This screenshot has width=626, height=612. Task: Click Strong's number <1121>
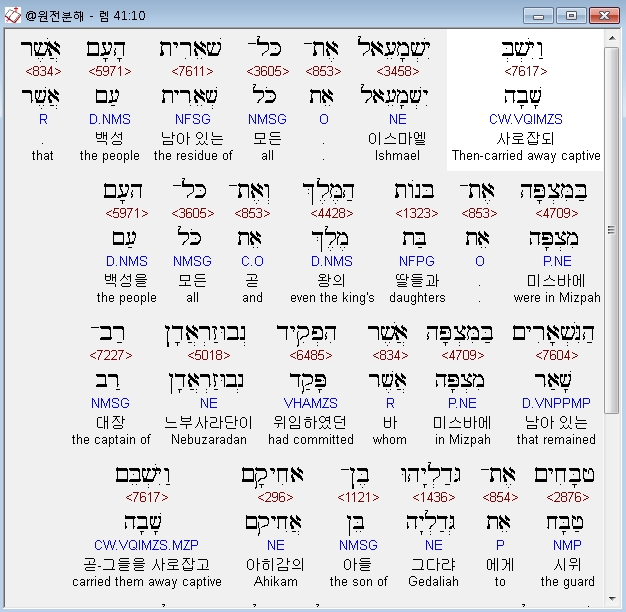click(358, 497)
